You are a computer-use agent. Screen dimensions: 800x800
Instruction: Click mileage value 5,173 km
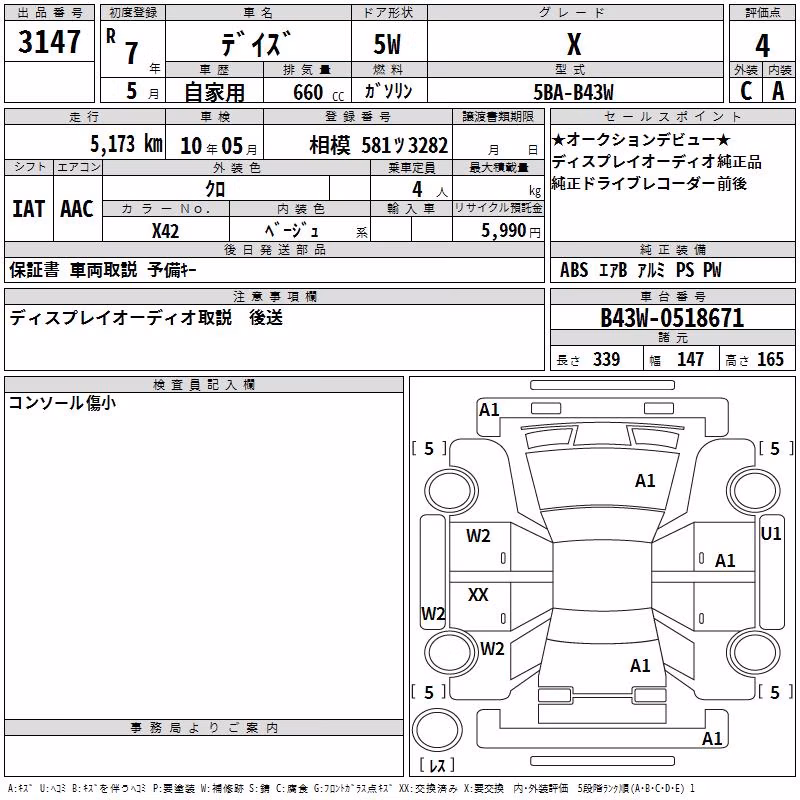(126, 144)
